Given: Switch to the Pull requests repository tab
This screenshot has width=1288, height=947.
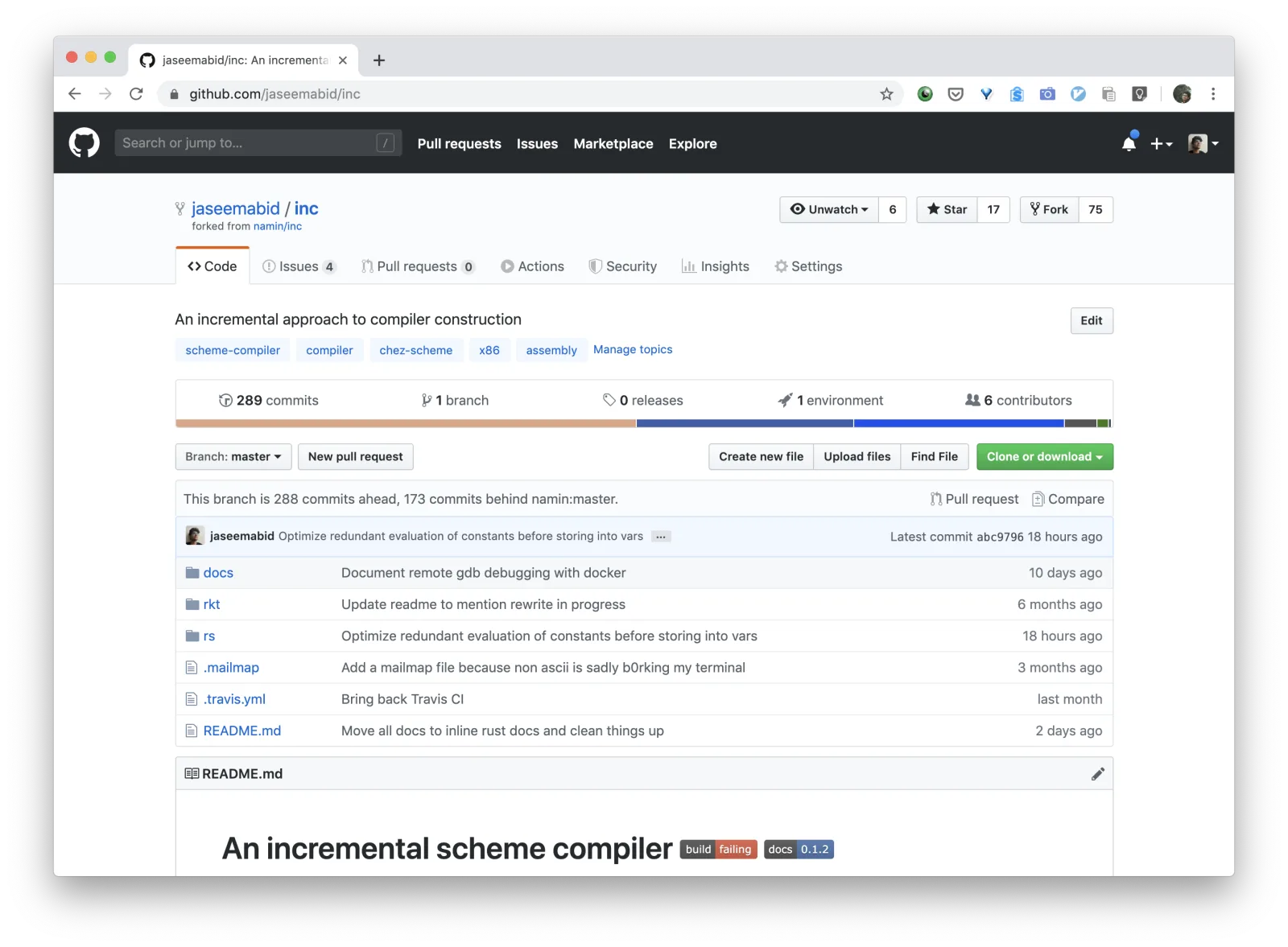Looking at the screenshot, I should [x=418, y=266].
